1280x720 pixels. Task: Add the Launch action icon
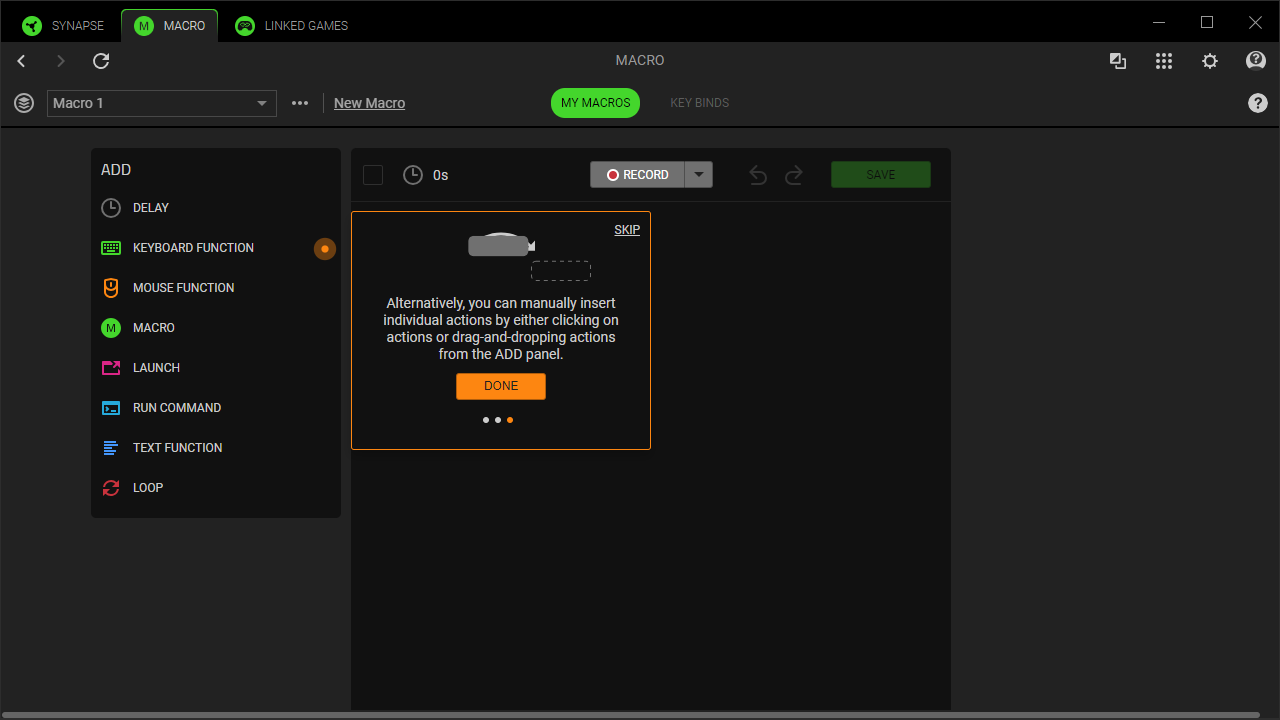click(111, 368)
